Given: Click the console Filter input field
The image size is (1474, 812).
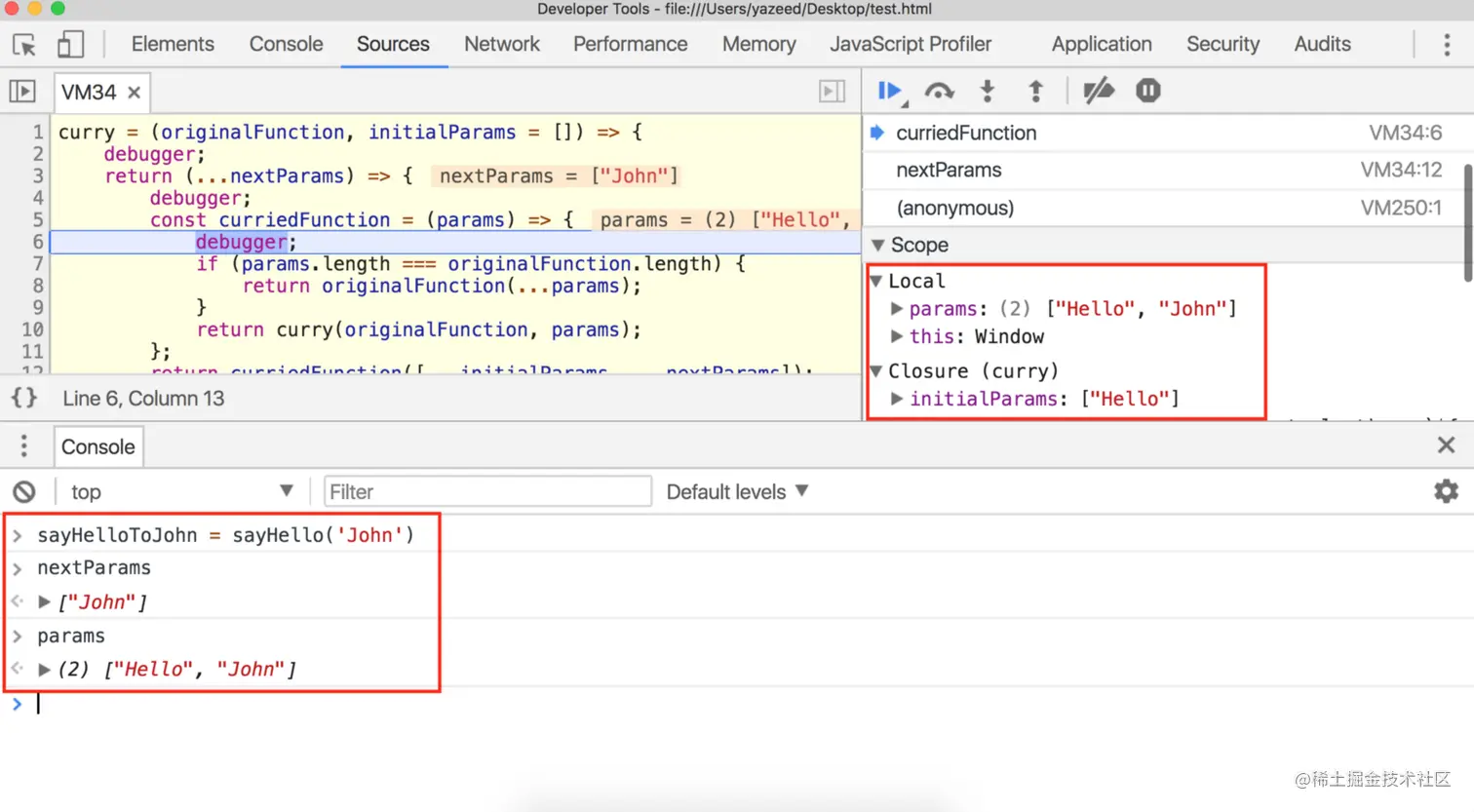Looking at the screenshot, I should pyautogui.click(x=487, y=491).
